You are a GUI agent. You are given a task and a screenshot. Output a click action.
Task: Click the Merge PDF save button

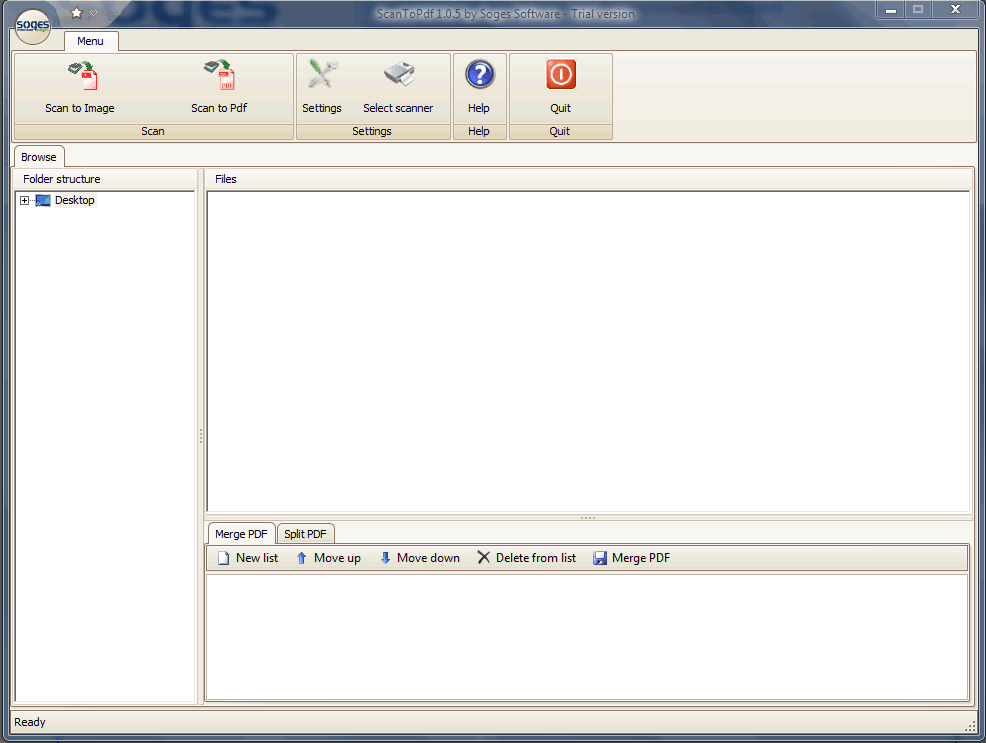[631, 558]
